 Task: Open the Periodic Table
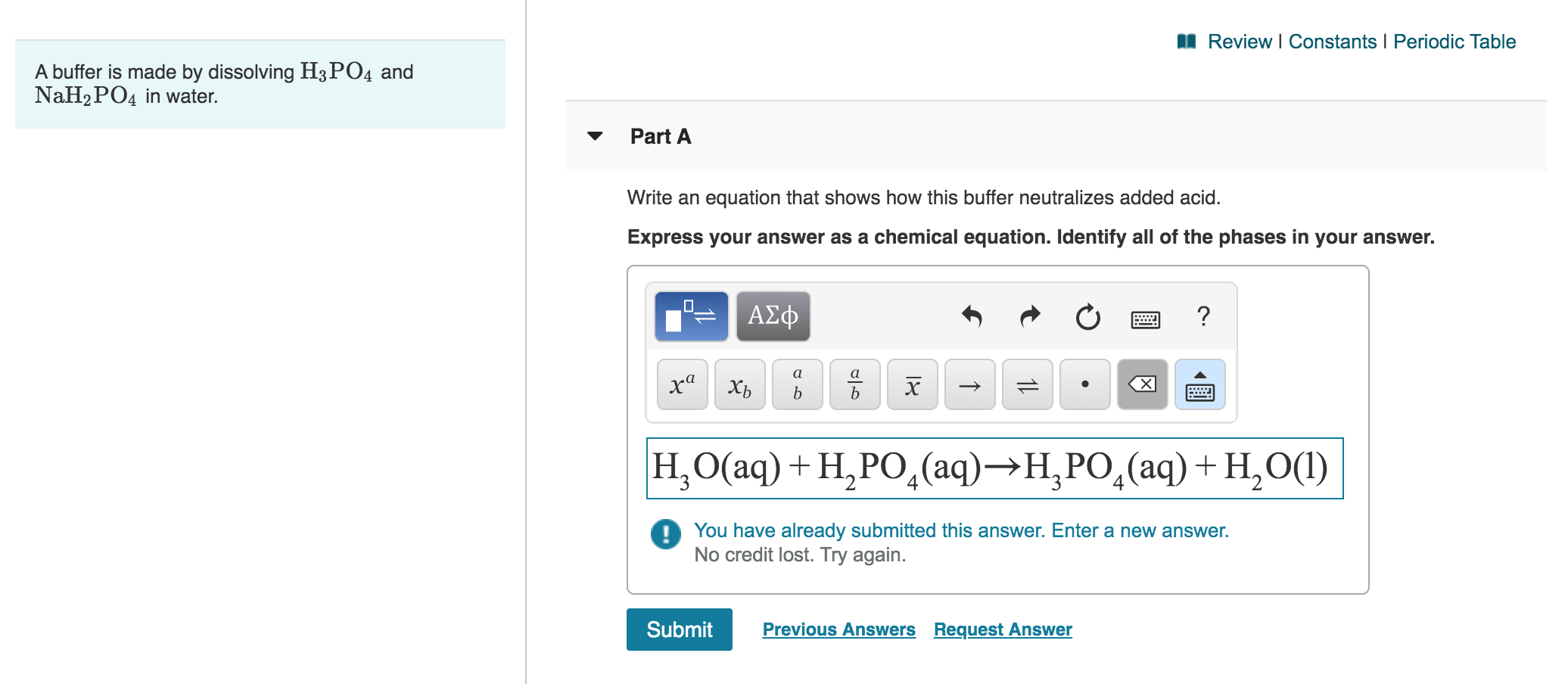(1454, 42)
